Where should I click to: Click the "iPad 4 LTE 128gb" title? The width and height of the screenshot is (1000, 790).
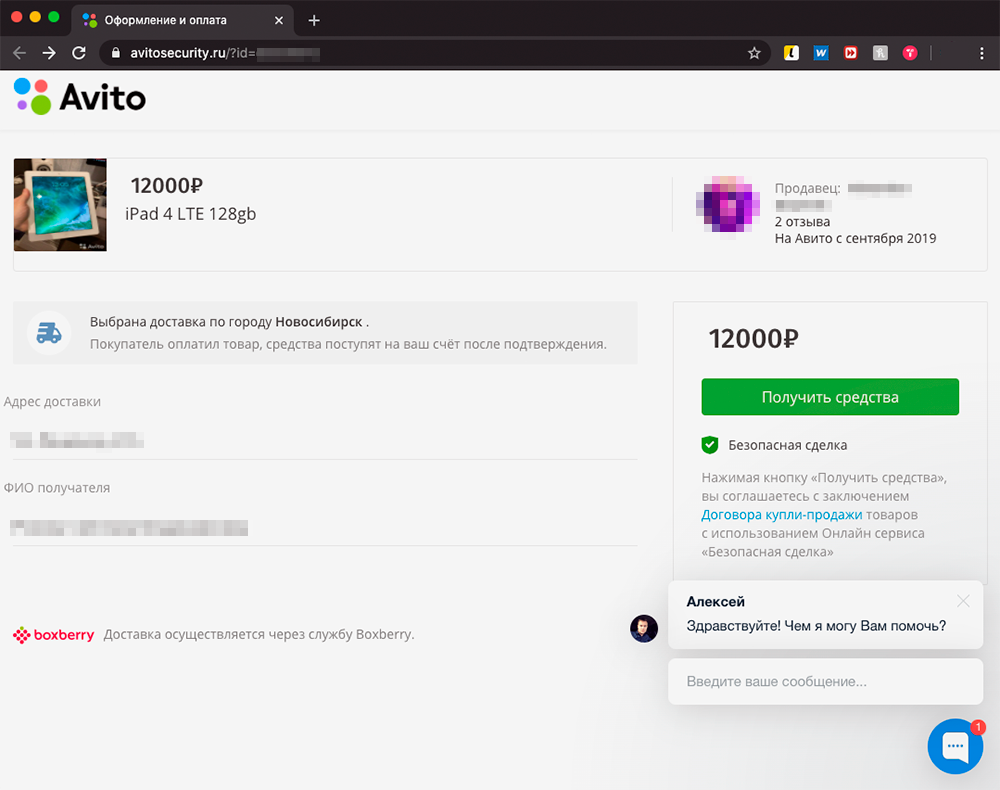[191, 214]
